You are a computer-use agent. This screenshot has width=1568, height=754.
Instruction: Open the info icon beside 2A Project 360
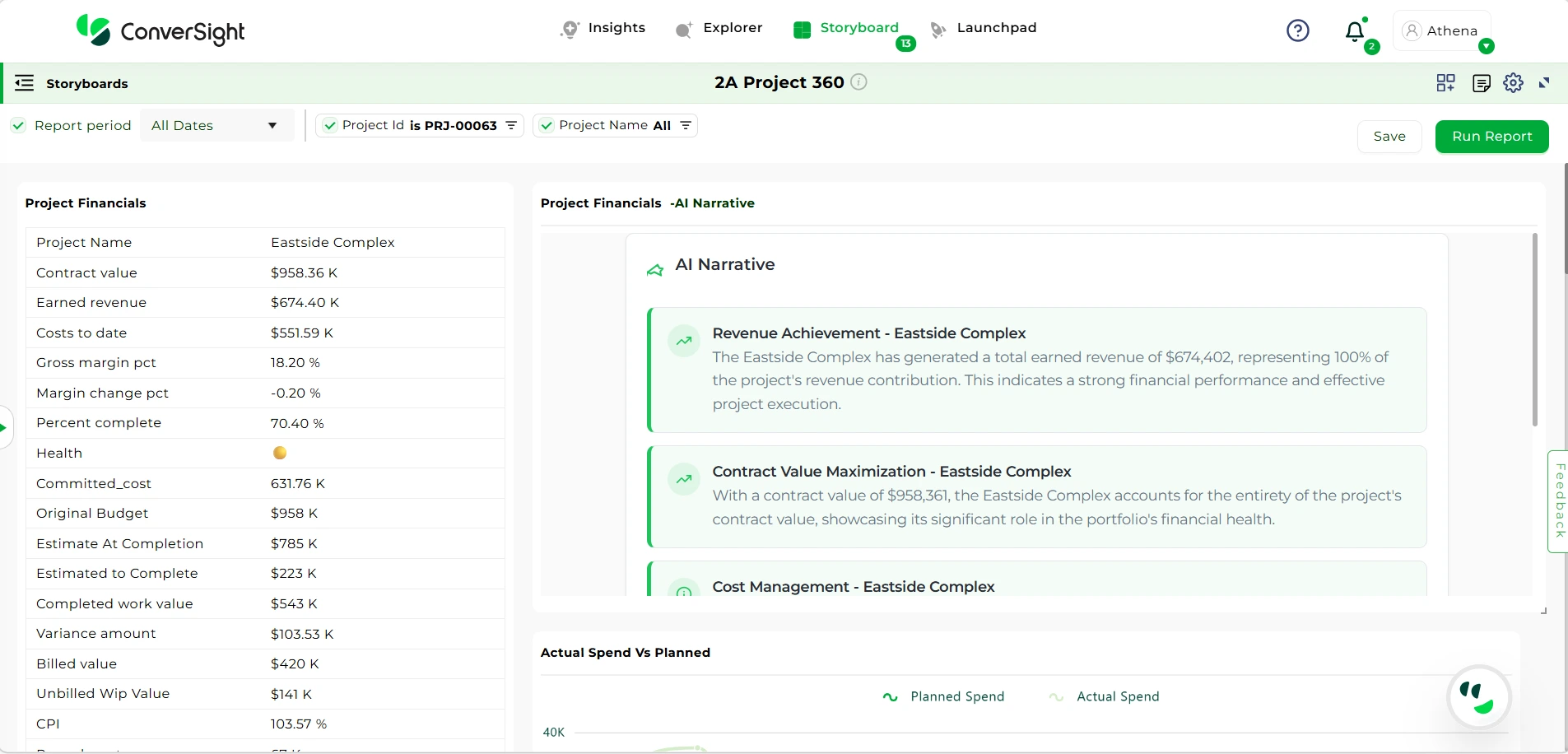858,82
